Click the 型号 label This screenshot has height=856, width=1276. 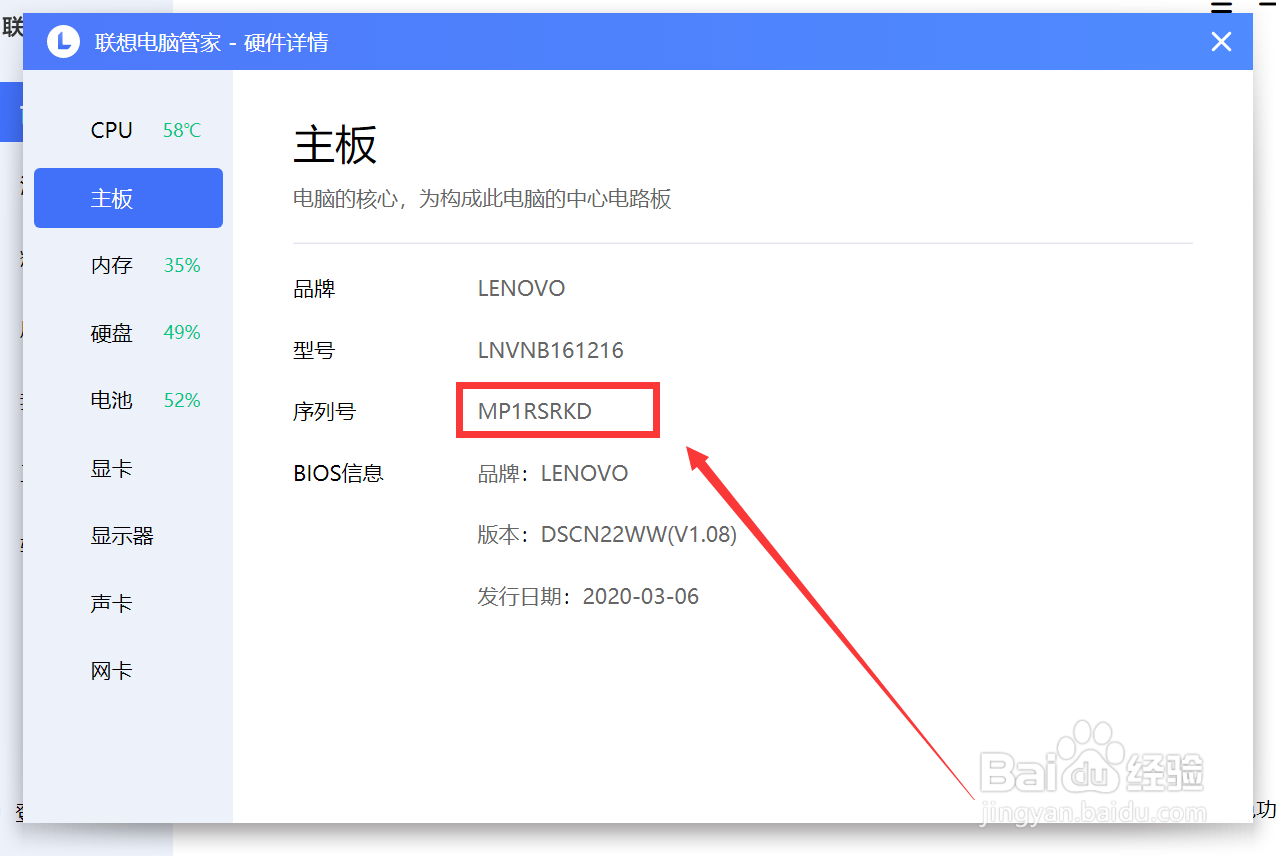point(314,350)
